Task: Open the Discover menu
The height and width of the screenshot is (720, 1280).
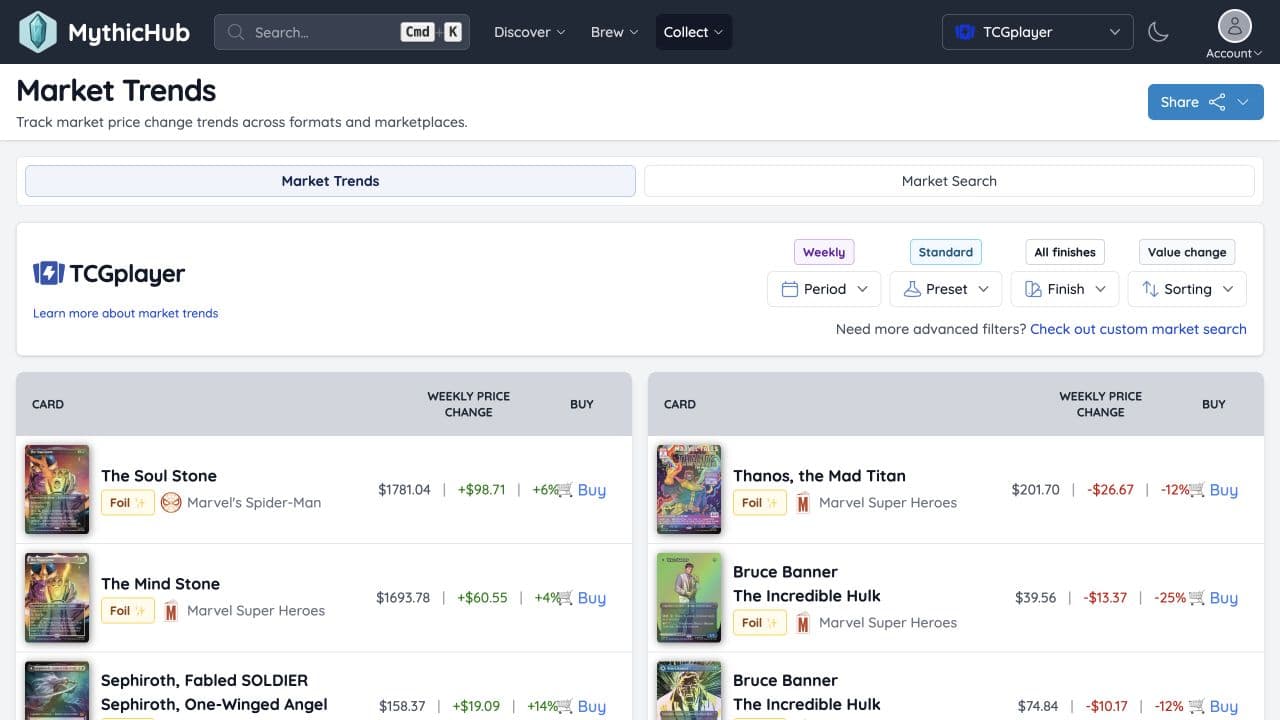Action: coord(530,32)
